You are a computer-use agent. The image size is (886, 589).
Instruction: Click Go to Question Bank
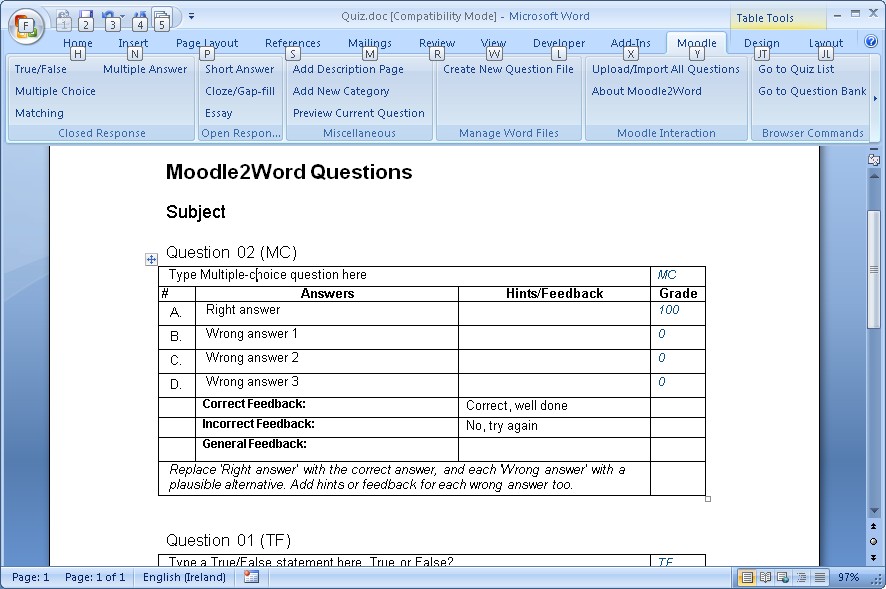812,91
